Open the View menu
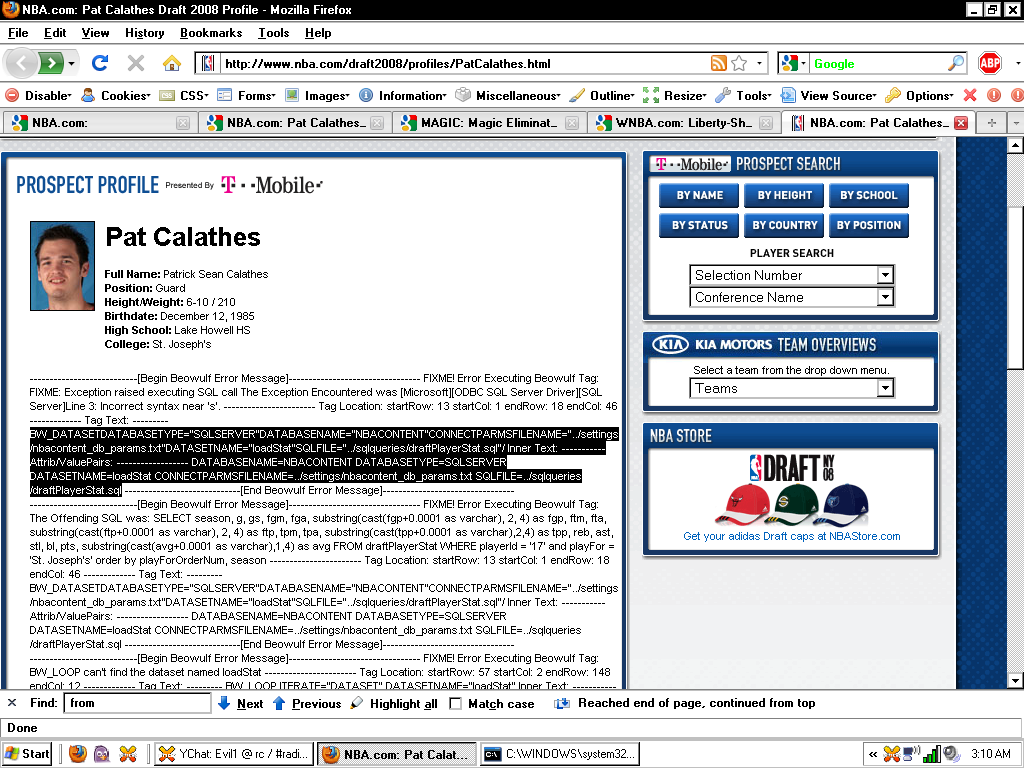This screenshot has height=768, width=1024. point(95,33)
